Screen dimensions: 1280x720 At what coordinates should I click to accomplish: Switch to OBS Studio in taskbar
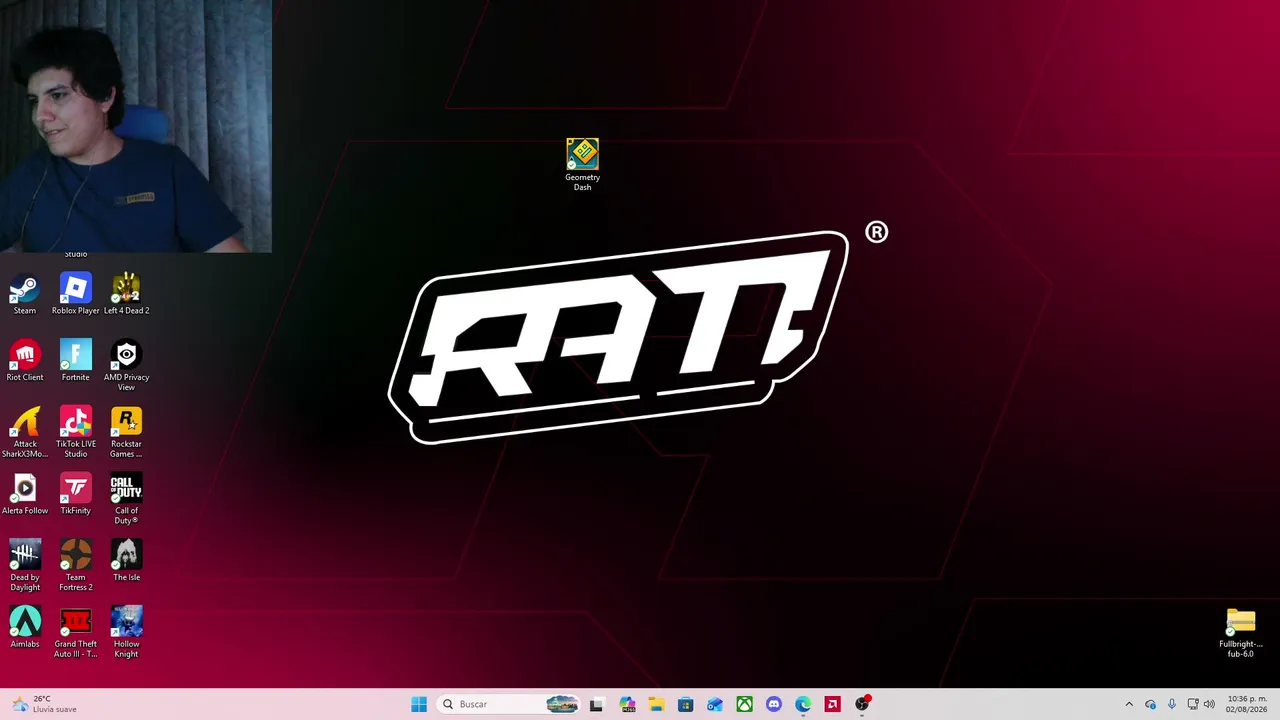pos(862,704)
